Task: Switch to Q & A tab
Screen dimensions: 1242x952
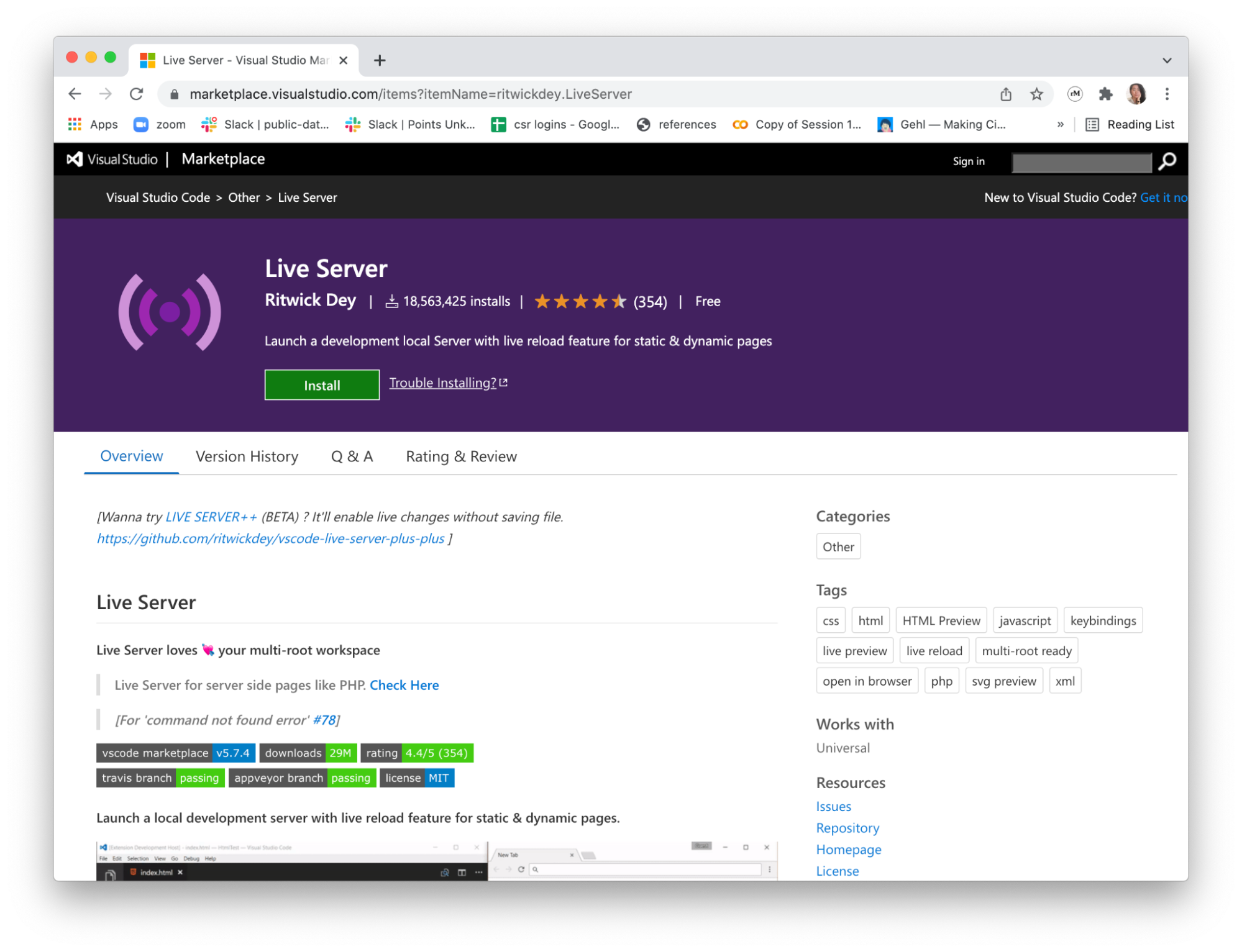Action: click(352, 456)
